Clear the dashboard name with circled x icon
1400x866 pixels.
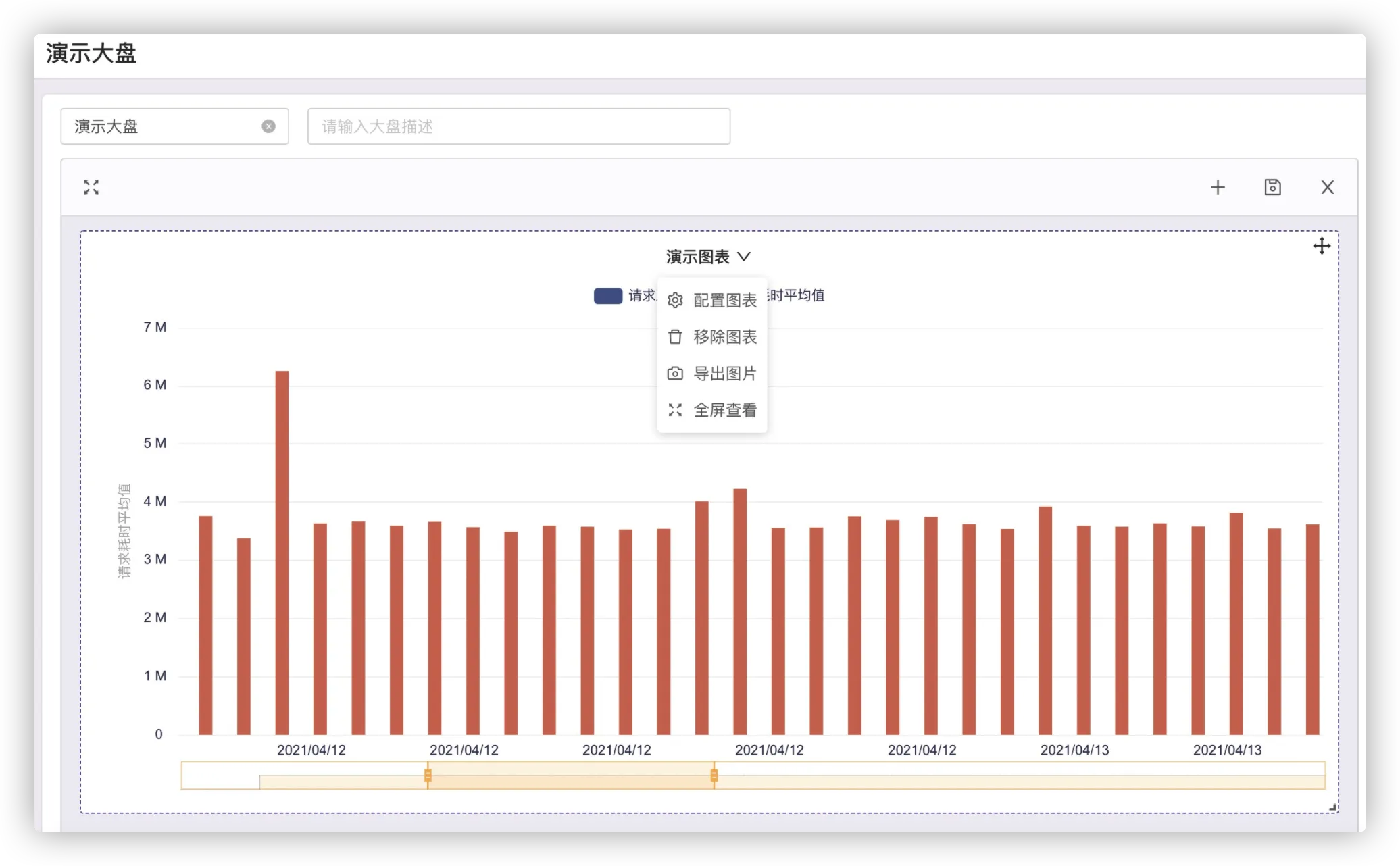point(268,126)
